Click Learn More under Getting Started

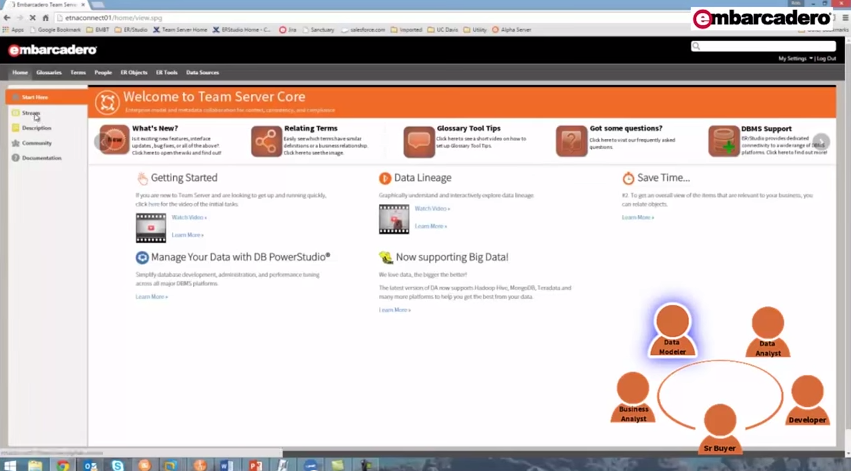[187, 235]
